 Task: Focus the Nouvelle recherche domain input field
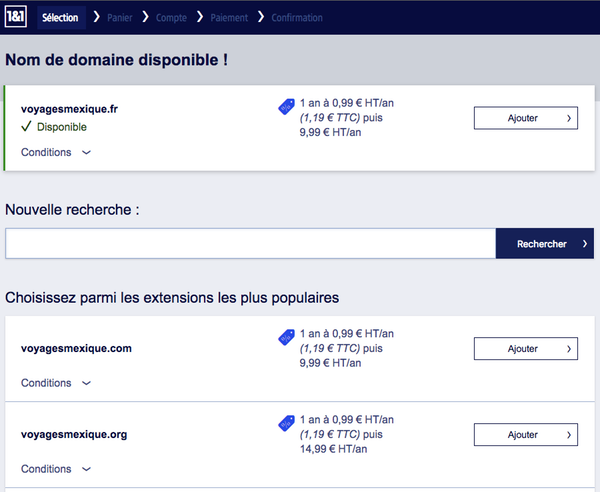(250, 244)
